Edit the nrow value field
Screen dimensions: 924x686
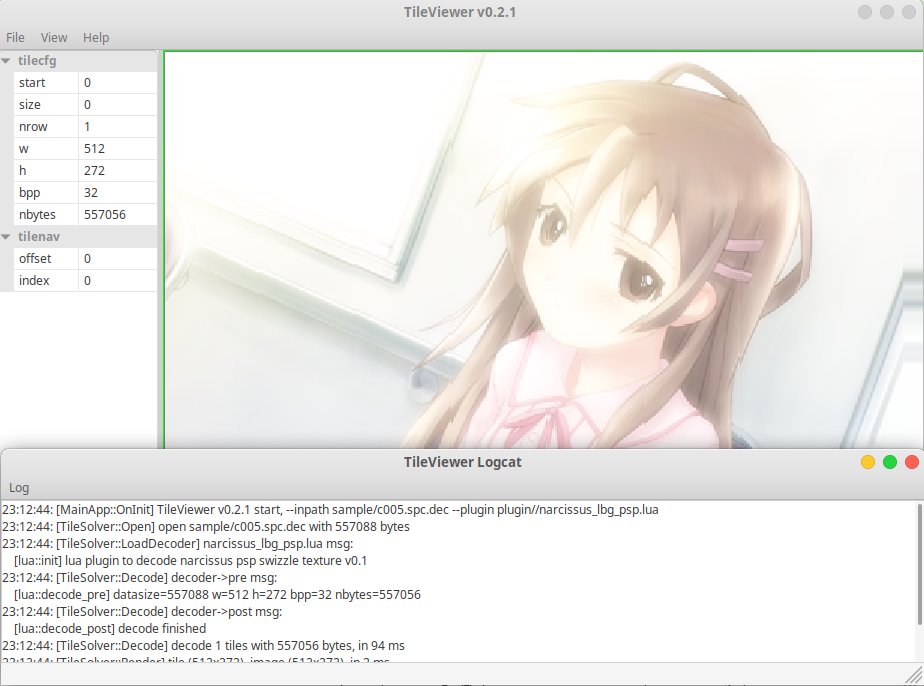click(x=118, y=127)
